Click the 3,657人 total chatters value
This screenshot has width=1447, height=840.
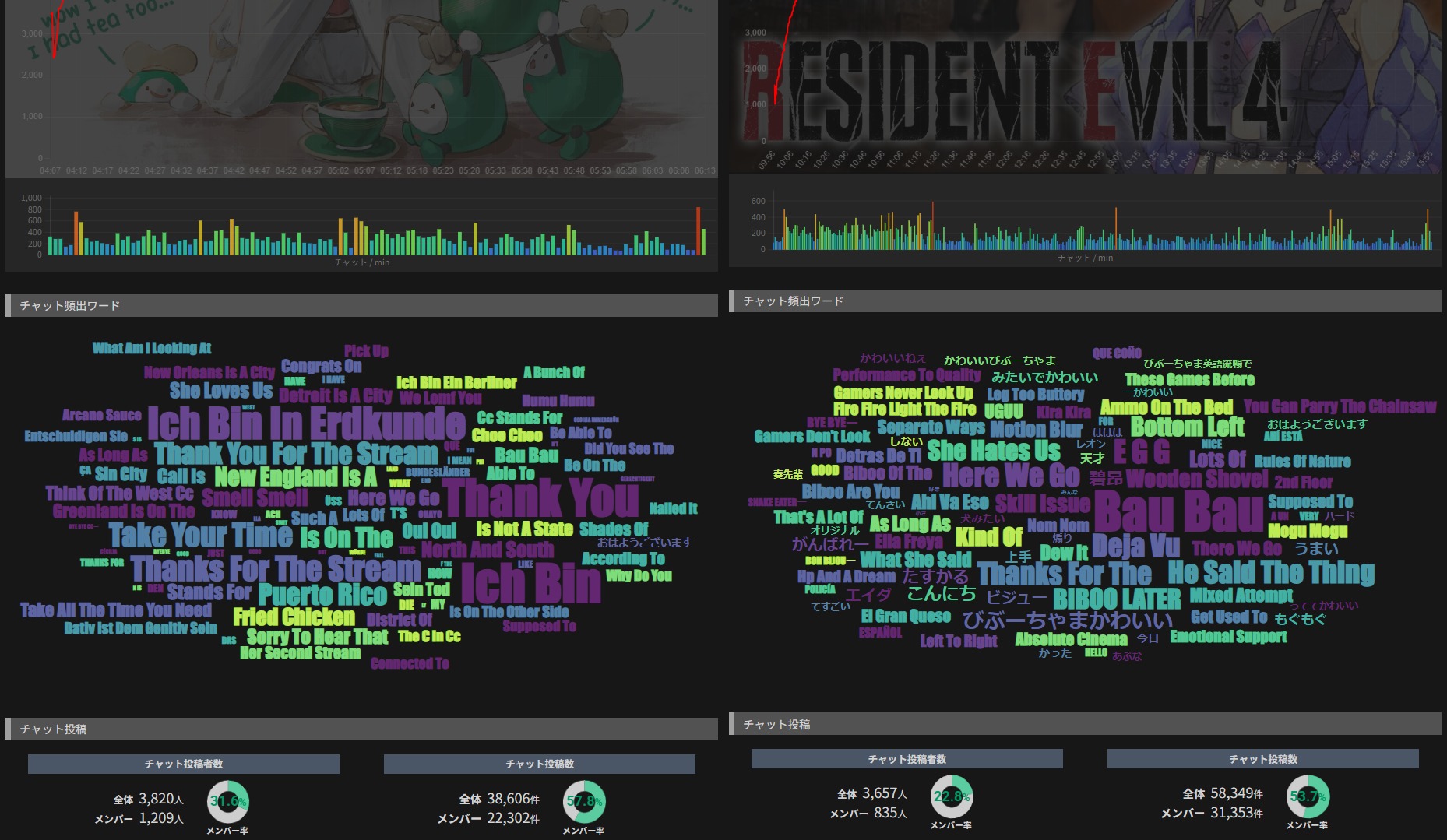(885, 793)
